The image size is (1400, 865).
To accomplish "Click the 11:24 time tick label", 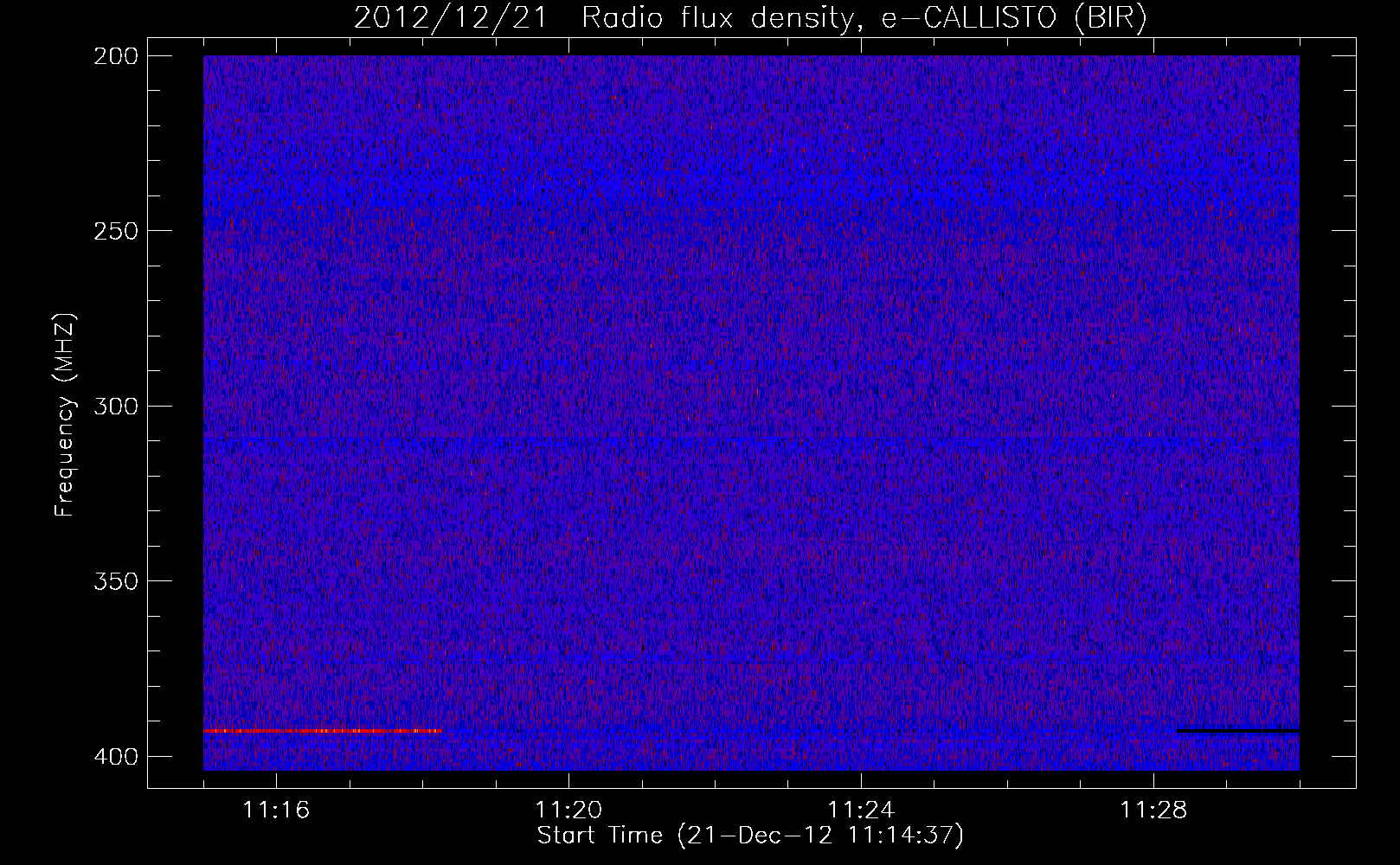I will point(861,810).
